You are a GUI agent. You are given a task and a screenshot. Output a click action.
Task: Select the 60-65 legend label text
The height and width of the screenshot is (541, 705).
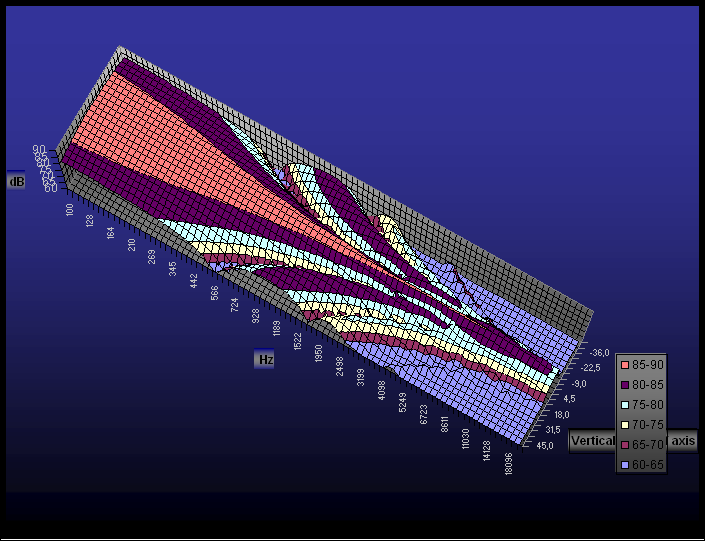click(648, 465)
